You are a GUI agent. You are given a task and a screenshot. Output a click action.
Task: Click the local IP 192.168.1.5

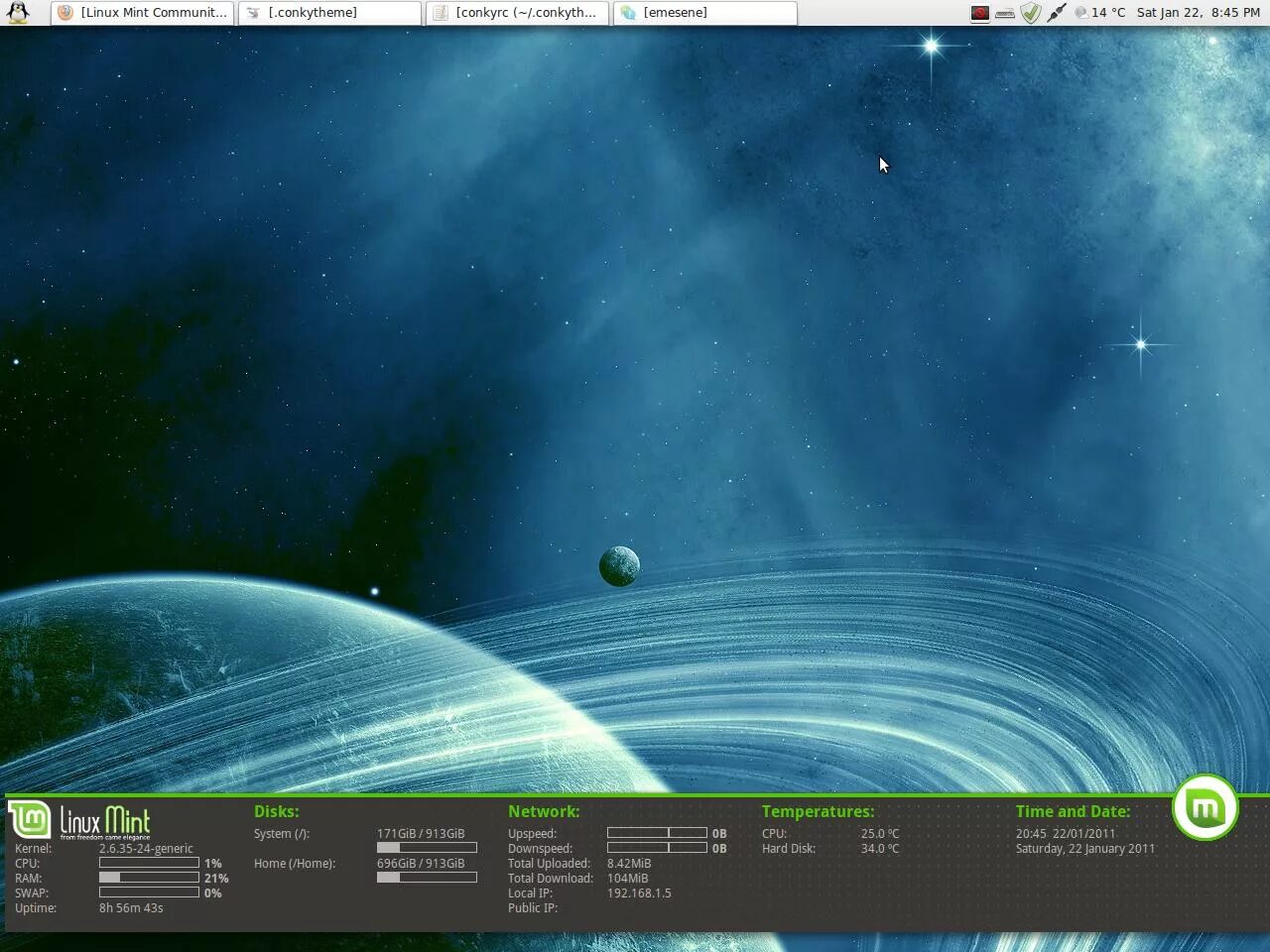point(639,893)
